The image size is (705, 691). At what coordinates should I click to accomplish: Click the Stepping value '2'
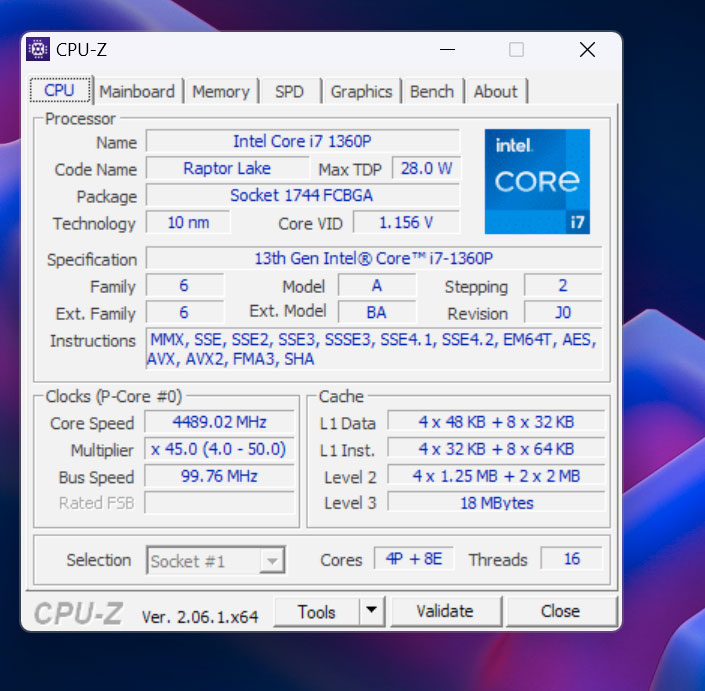[x=563, y=285]
